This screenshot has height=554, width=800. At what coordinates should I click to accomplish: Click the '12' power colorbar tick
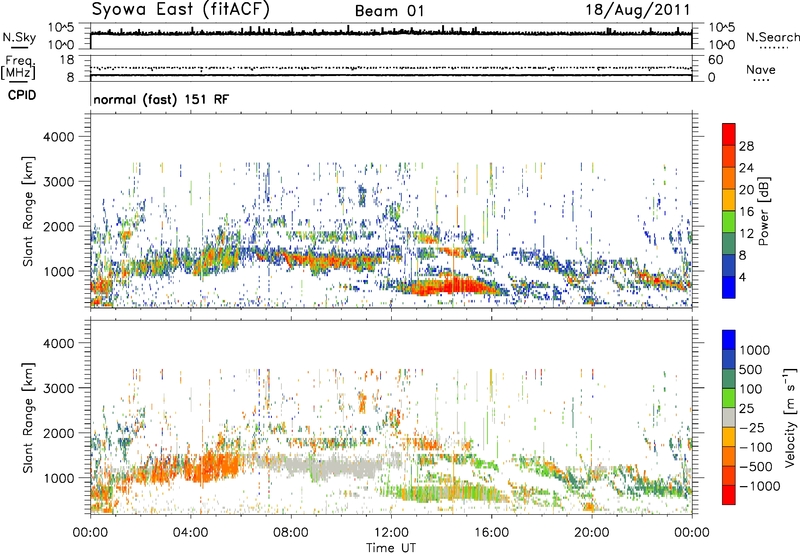(746, 234)
